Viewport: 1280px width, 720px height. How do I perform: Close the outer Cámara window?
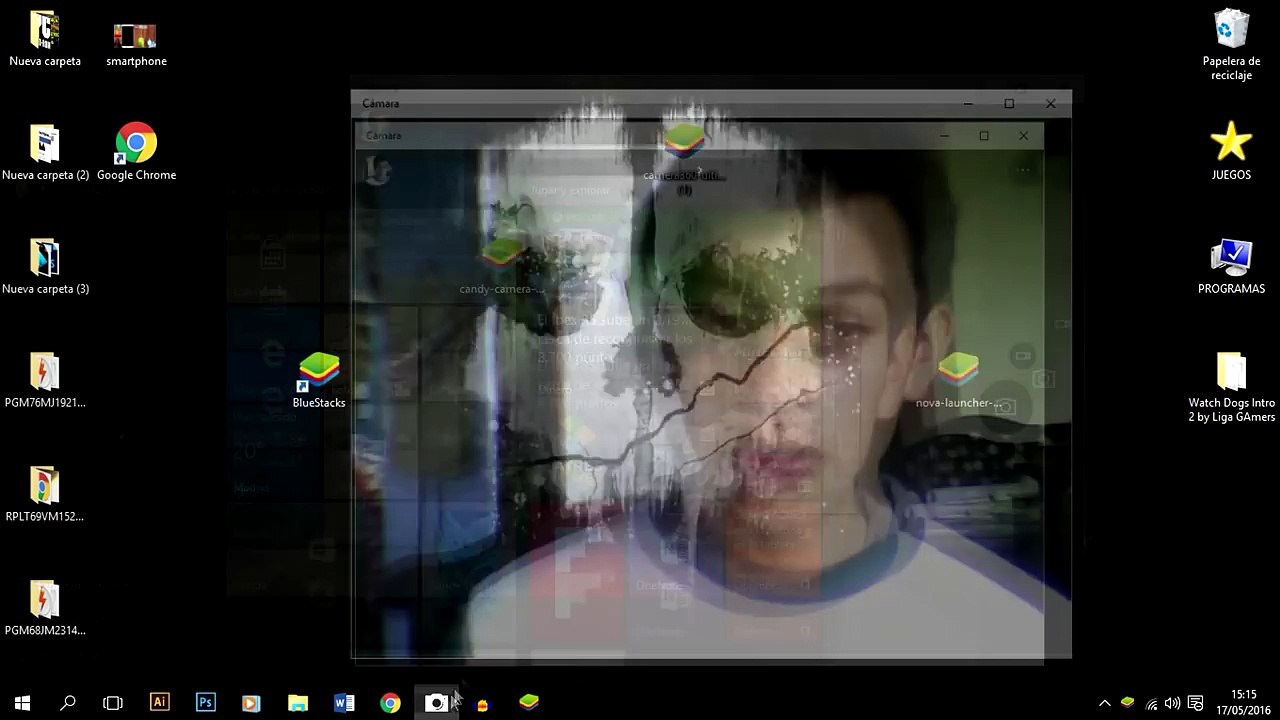click(x=1050, y=104)
